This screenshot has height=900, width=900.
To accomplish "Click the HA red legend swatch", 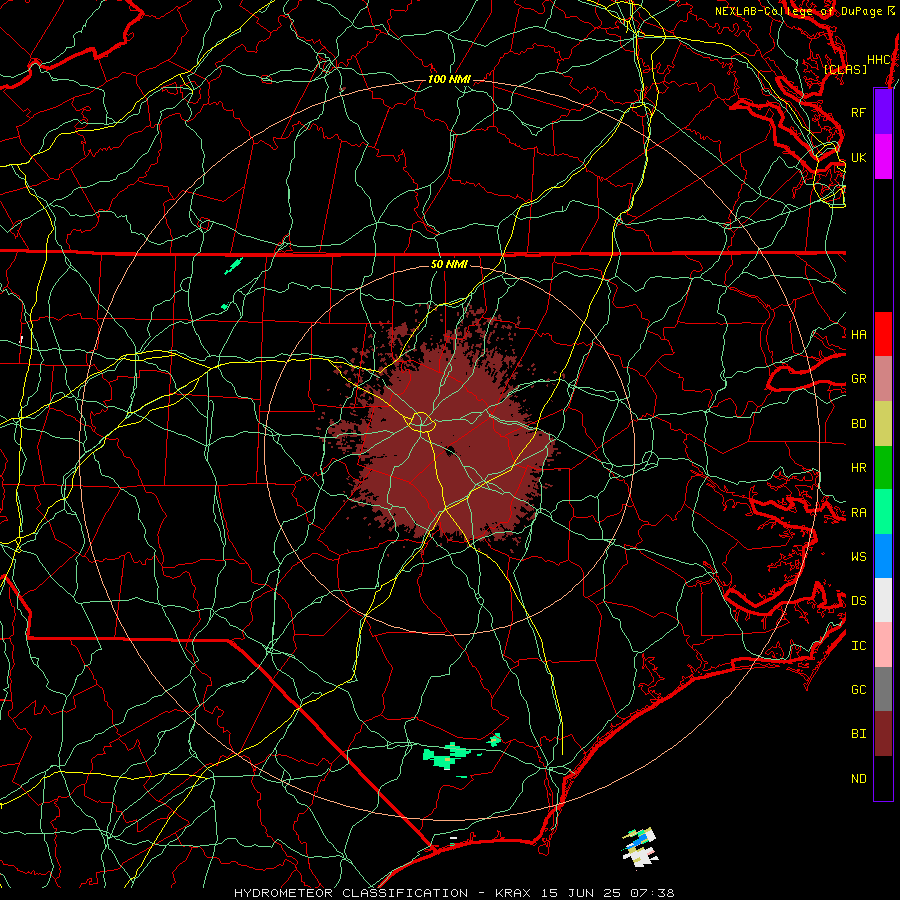I will 883,334.
